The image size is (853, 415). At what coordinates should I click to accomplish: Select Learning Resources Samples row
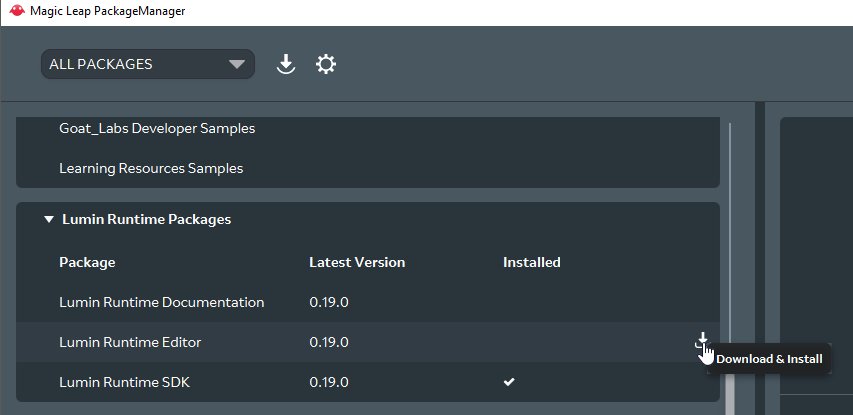pyautogui.click(x=368, y=169)
